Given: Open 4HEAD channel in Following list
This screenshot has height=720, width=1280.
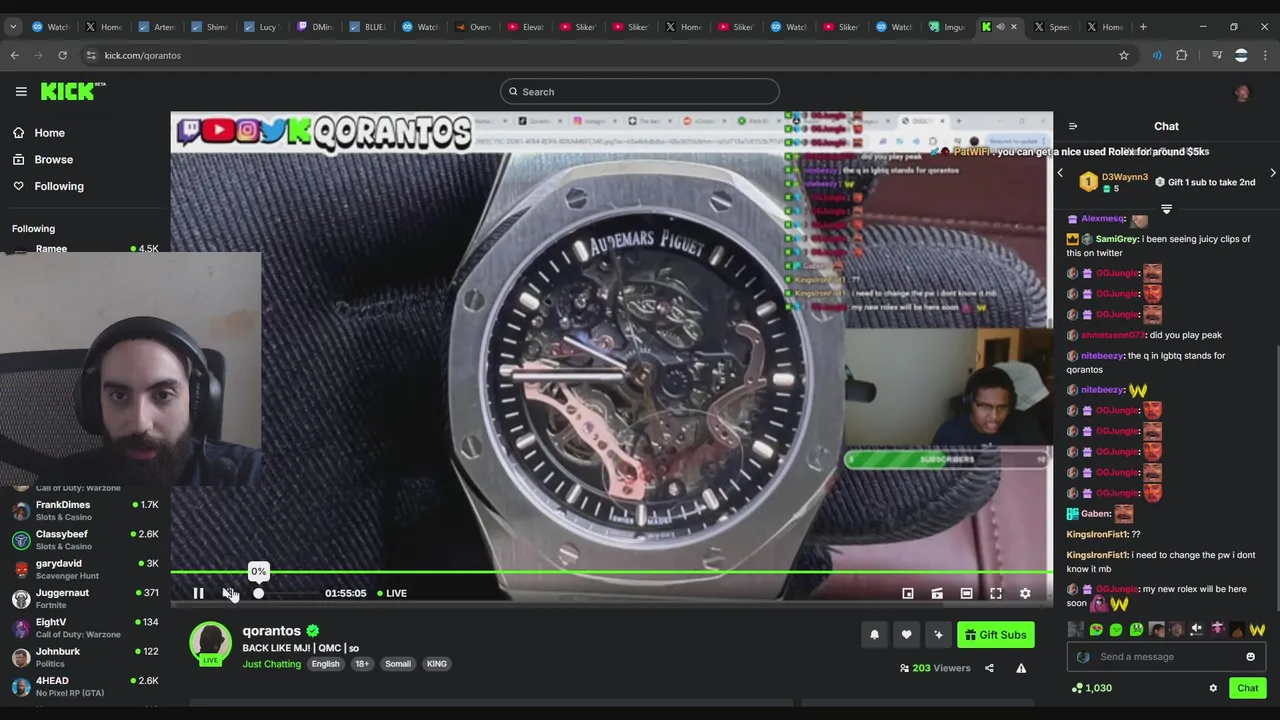Looking at the screenshot, I should tap(85, 686).
